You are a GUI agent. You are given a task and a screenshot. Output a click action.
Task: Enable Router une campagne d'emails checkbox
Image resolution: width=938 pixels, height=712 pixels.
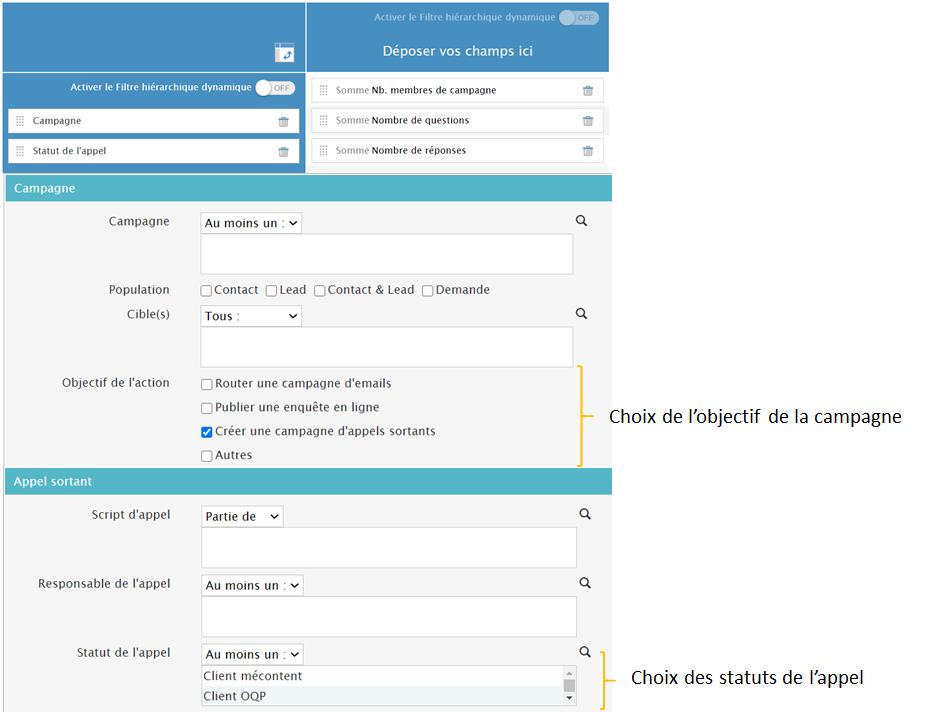207,384
